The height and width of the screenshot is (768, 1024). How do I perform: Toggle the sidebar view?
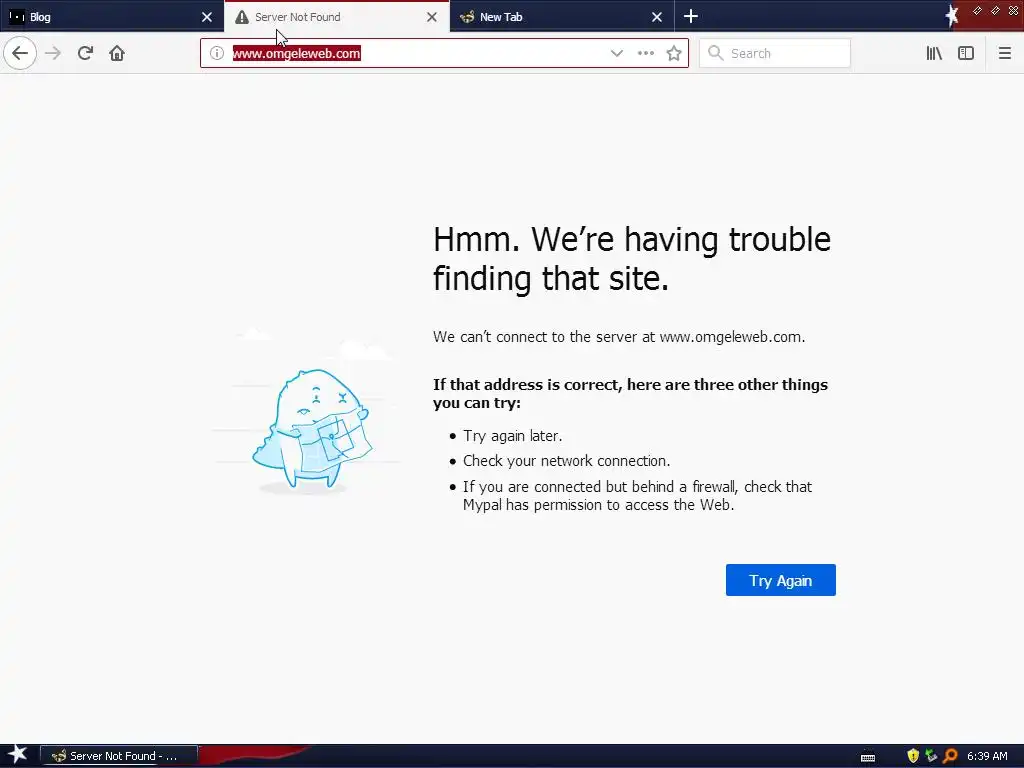point(966,54)
